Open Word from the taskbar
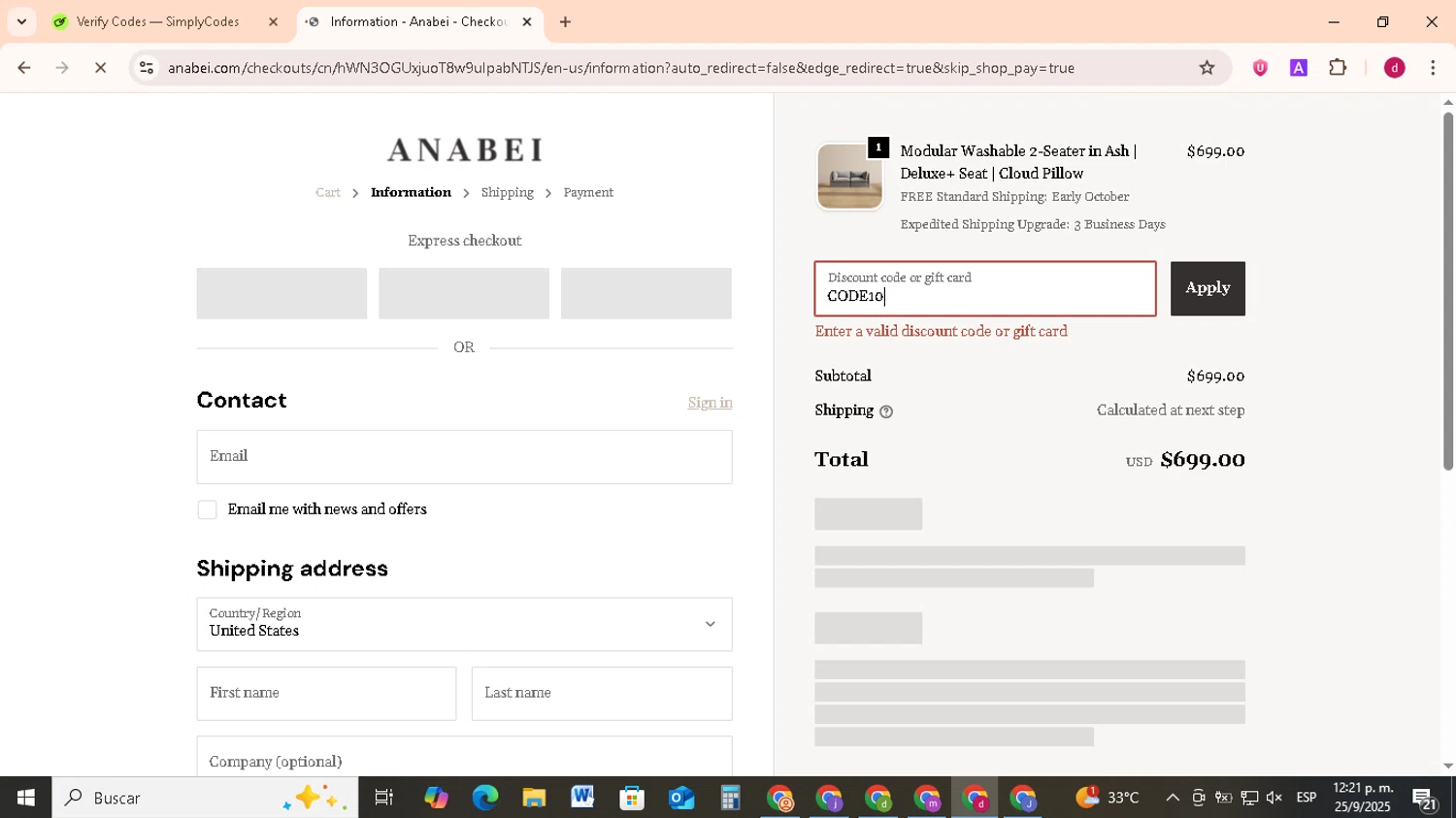 pyautogui.click(x=582, y=798)
